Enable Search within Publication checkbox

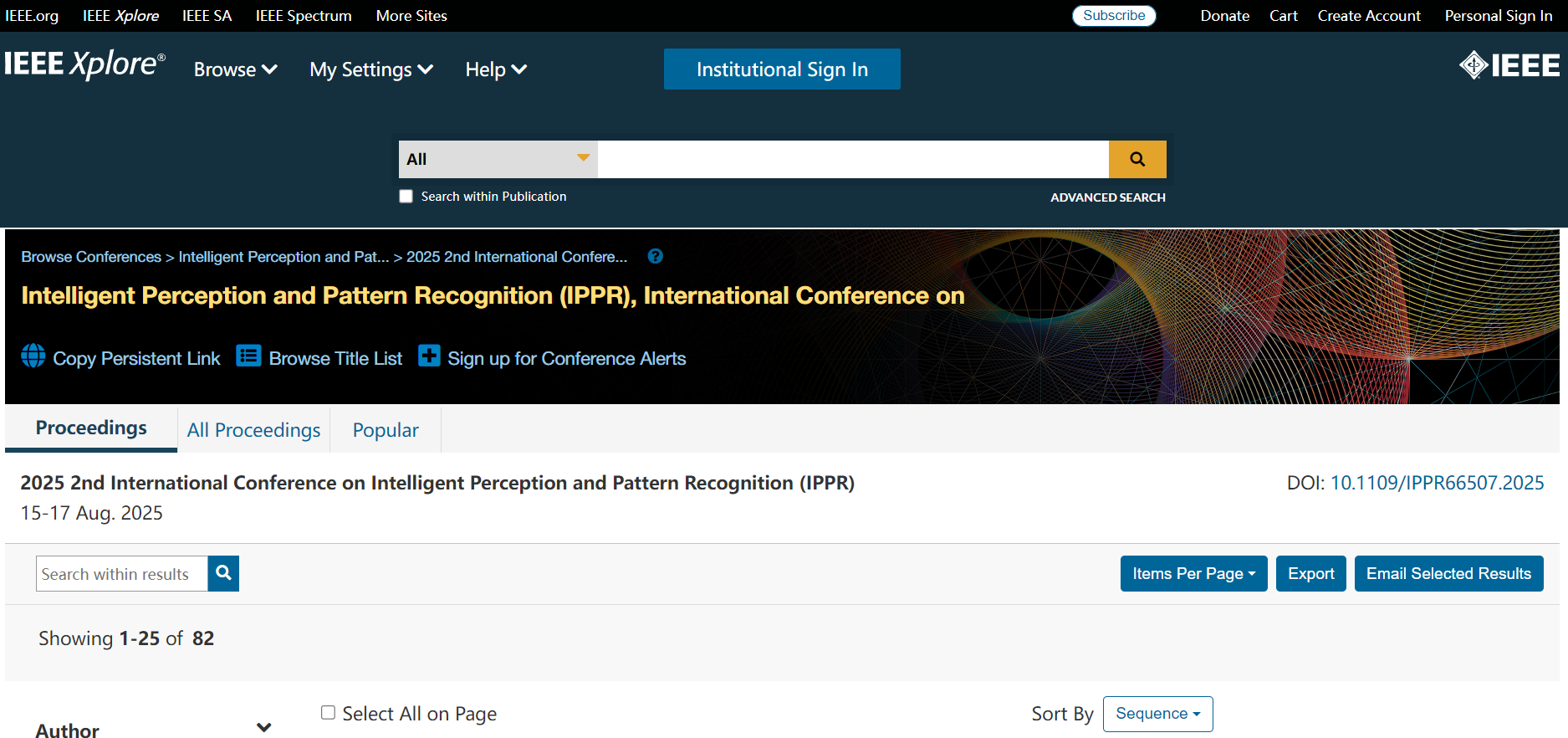tap(406, 197)
